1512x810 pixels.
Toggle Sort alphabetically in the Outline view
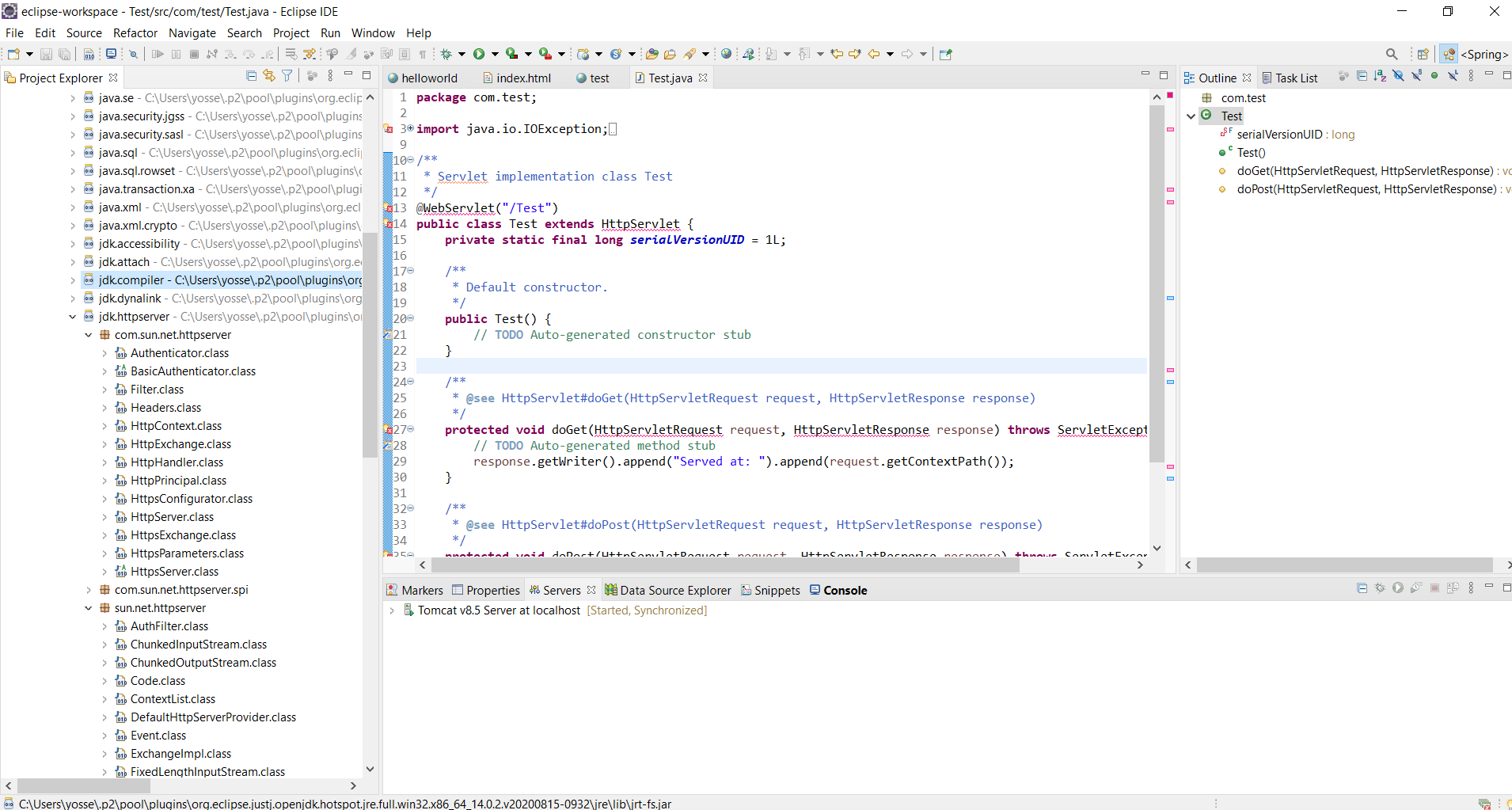pos(1381,75)
